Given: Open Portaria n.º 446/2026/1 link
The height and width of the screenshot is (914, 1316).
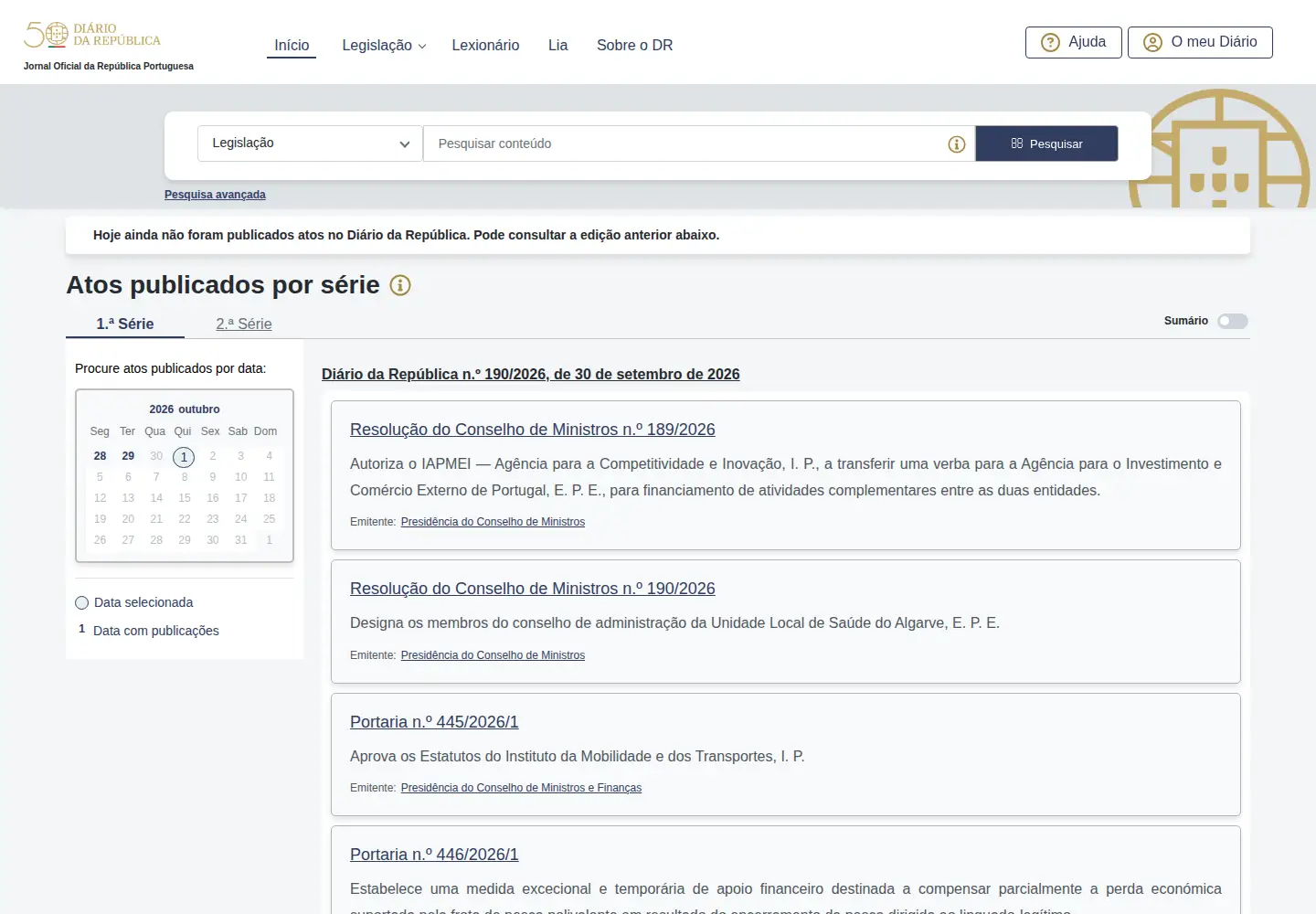Looking at the screenshot, I should pyautogui.click(x=434, y=855).
